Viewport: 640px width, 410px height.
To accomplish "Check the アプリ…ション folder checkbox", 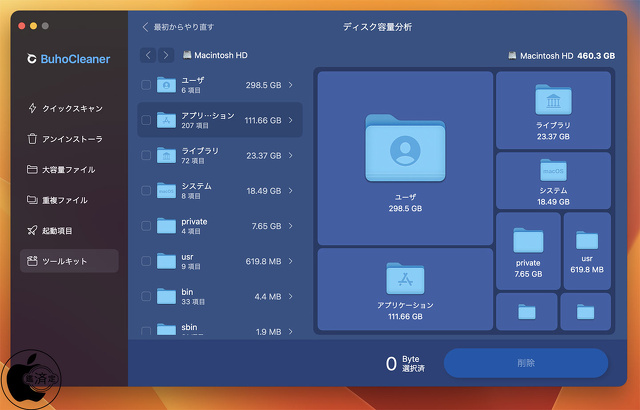I will [146, 120].
